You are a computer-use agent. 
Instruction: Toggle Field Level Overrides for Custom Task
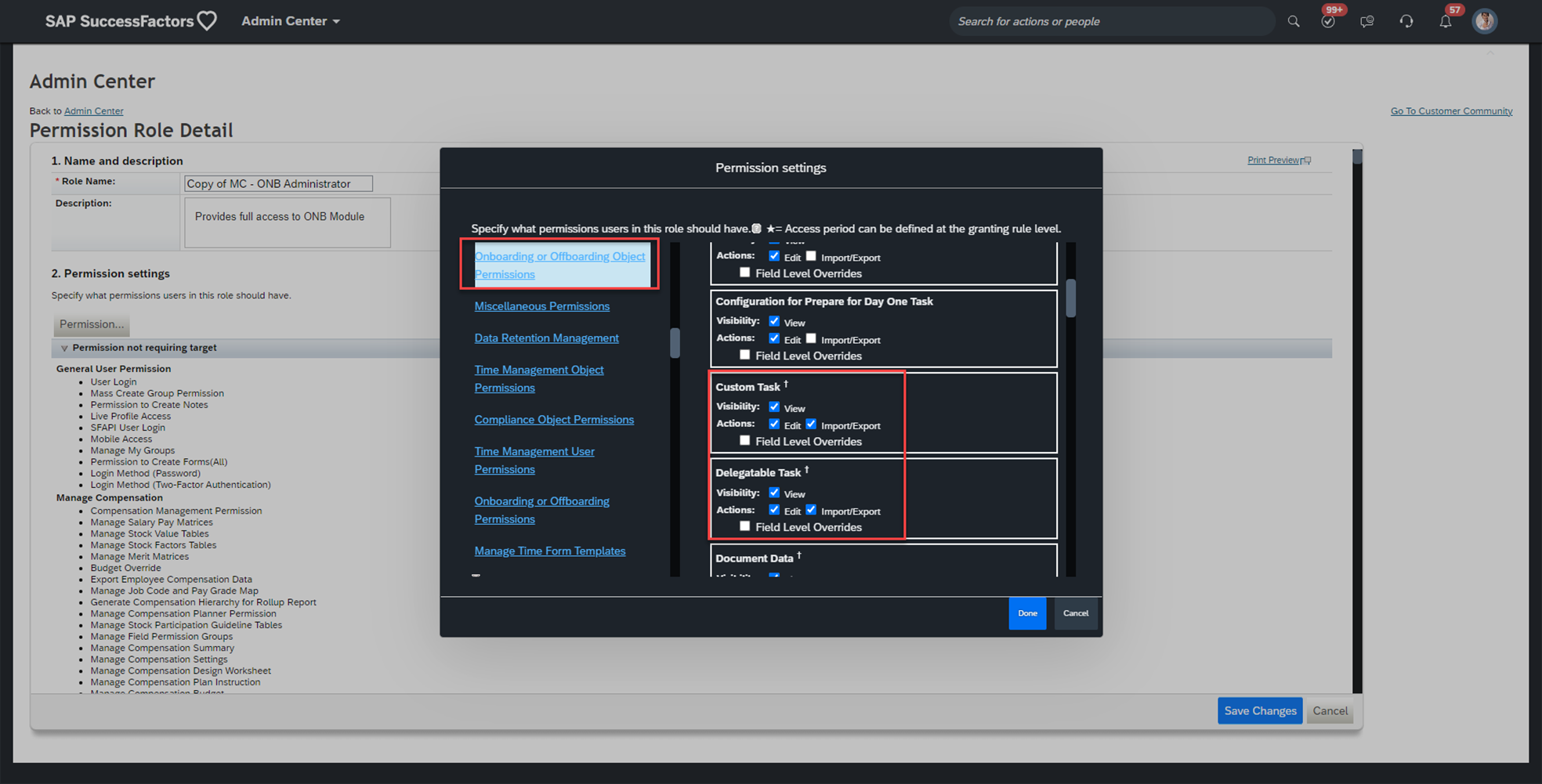pyautogui.click(x=744, y=440)
